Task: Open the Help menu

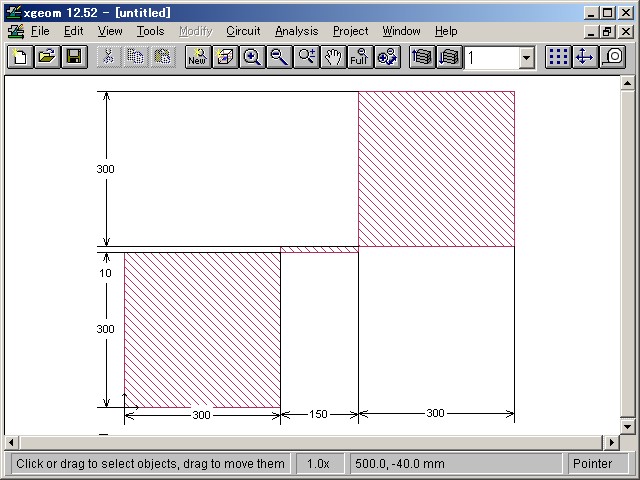Action: [446, 31]
